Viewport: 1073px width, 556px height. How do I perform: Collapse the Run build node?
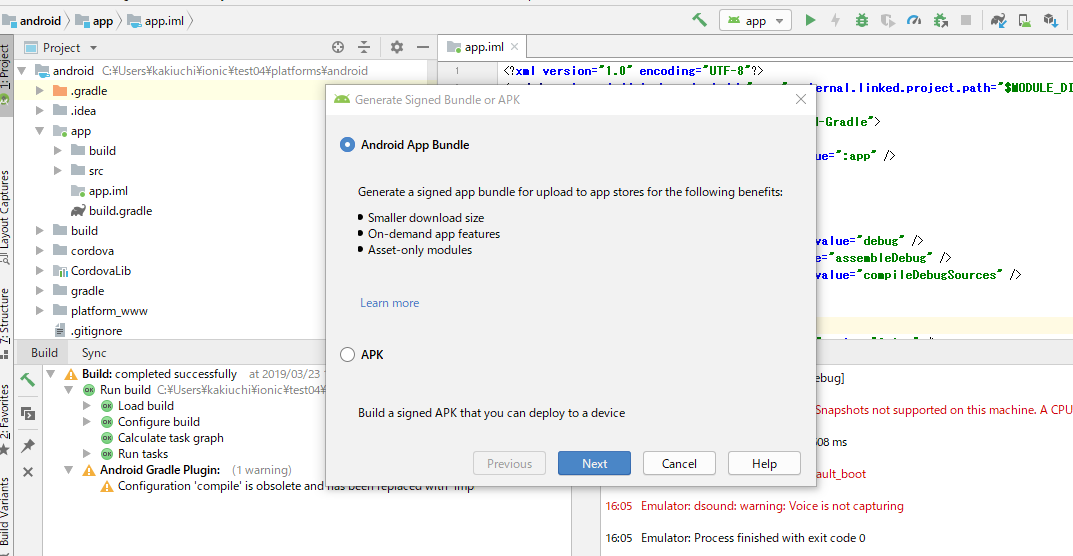click(x=68, y=390)
